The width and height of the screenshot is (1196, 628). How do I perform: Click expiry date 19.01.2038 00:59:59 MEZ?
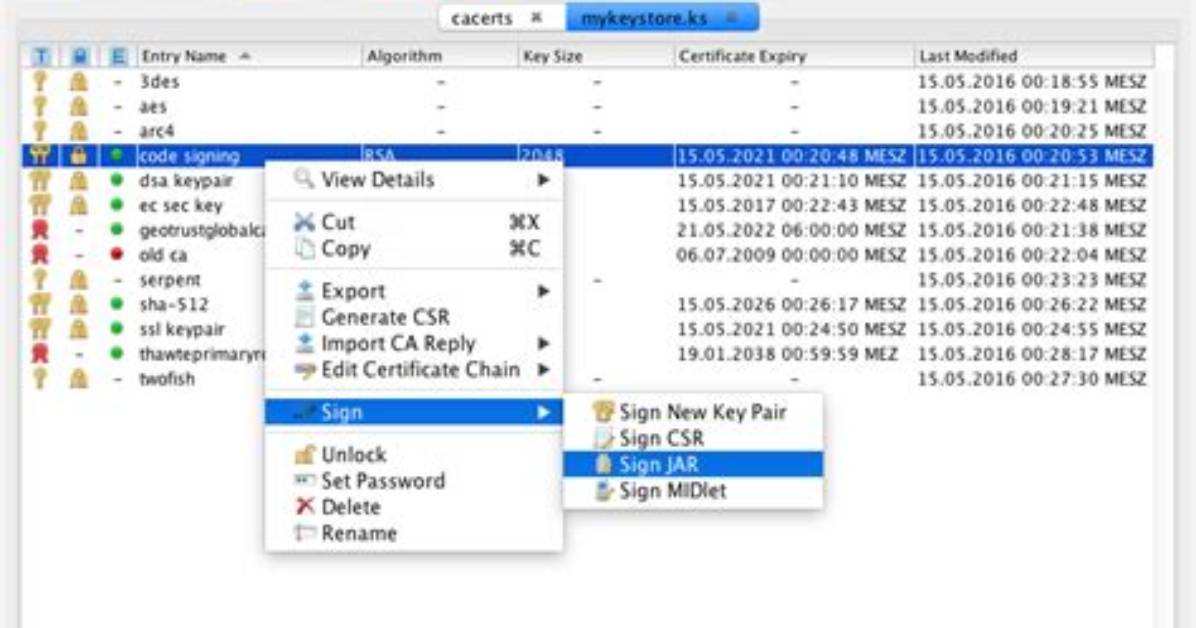[787, 354]
